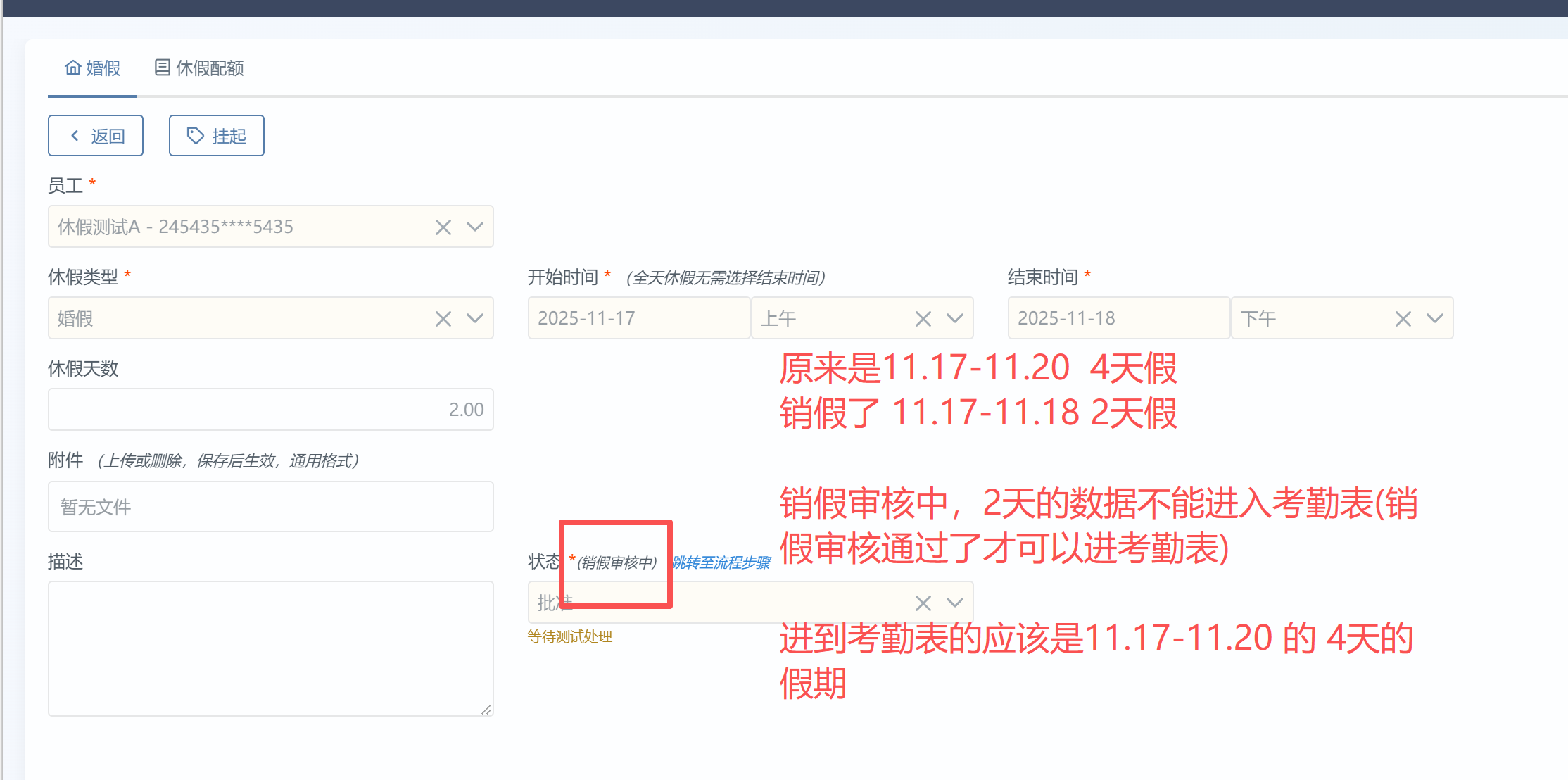
Task: Clear the 员工 employee selection X icon
Action: tap(443, 227)
